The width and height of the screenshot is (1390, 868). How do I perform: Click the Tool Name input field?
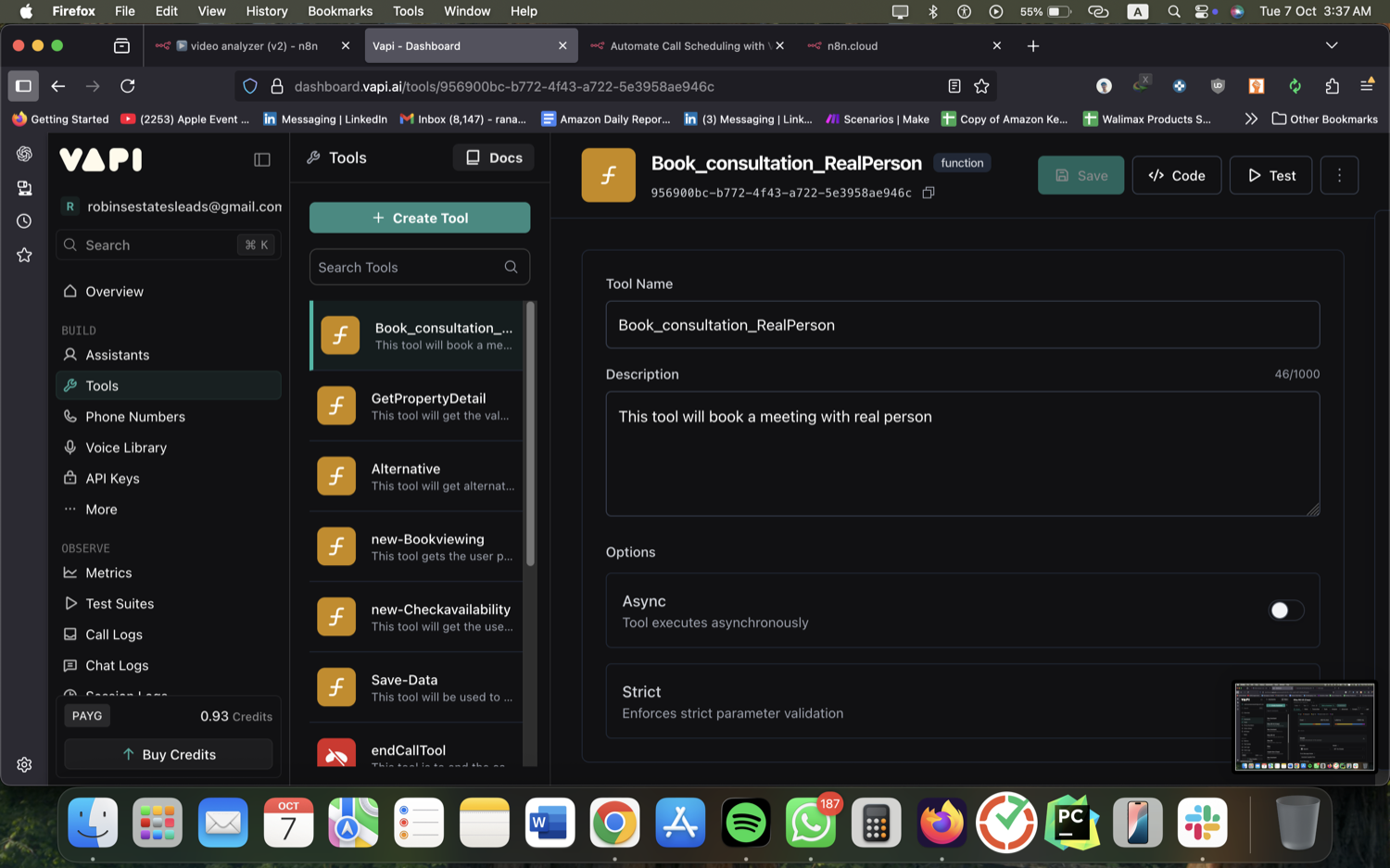click(x=962, y=325)
